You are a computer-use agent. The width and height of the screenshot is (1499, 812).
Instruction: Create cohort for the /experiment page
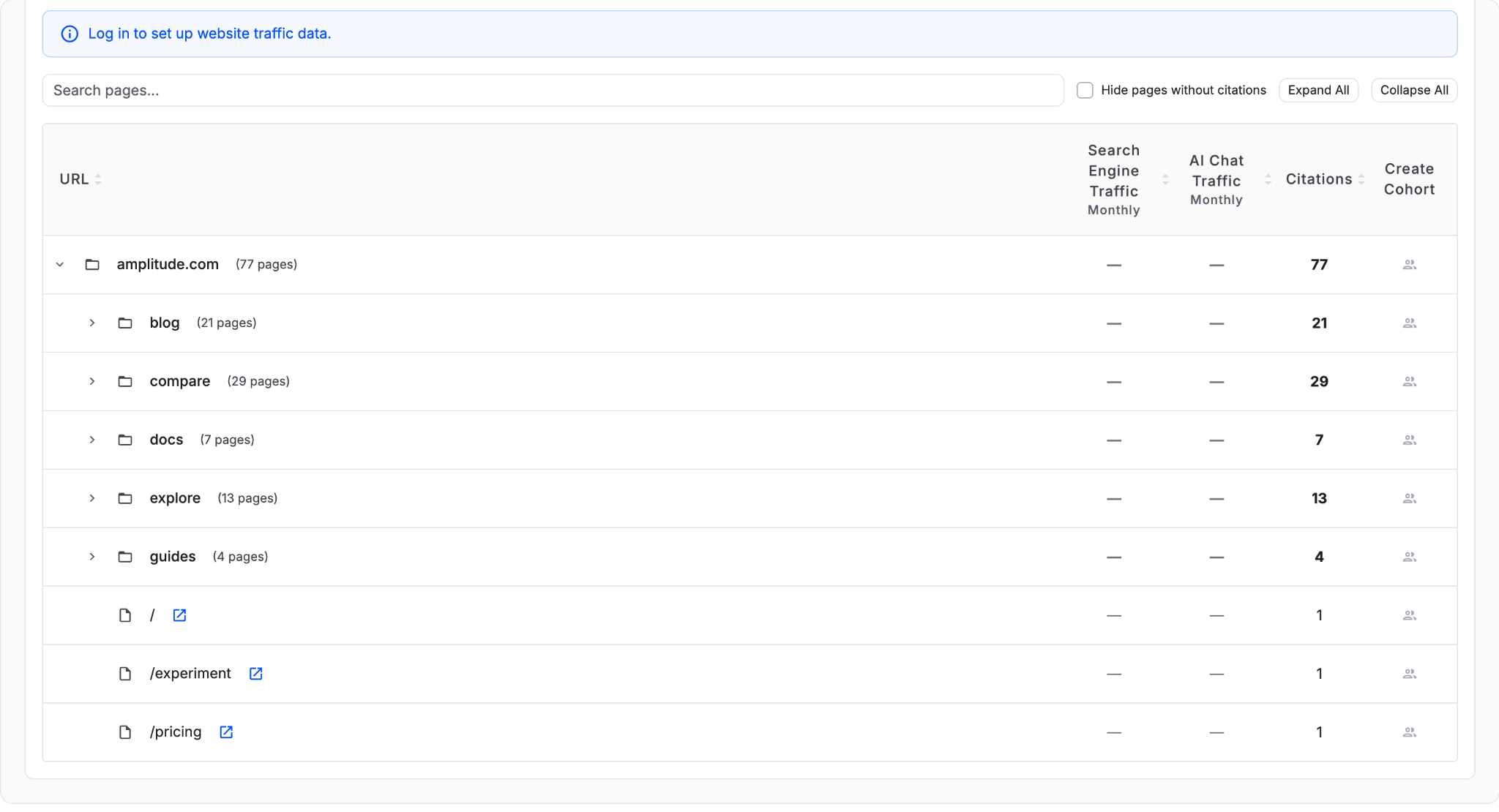[x=1409, y=674]
